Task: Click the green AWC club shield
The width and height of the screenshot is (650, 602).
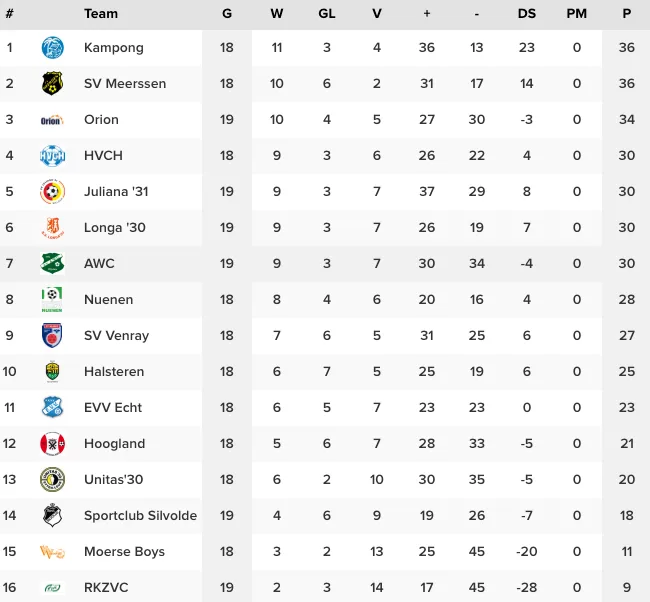Action: (x=52, y=263)
